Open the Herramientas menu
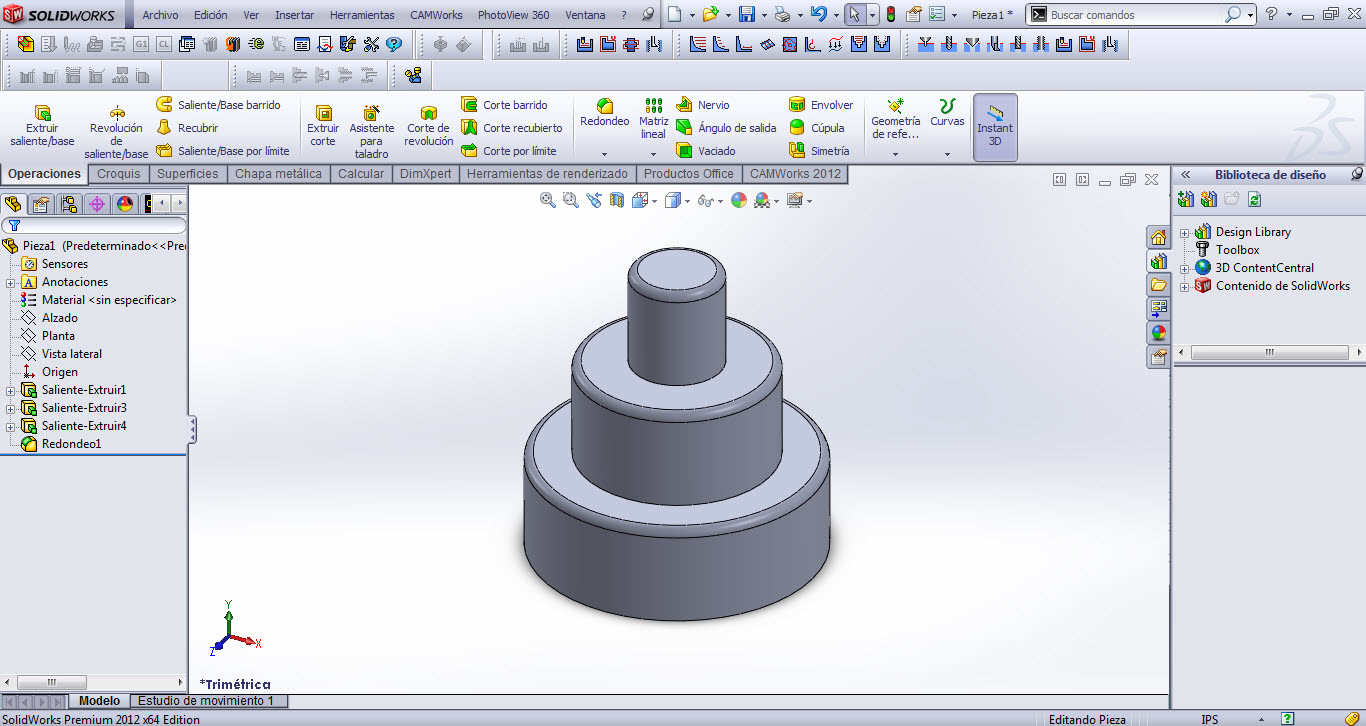The height and width of the screenshot is (726, 1366). [362, 15]
